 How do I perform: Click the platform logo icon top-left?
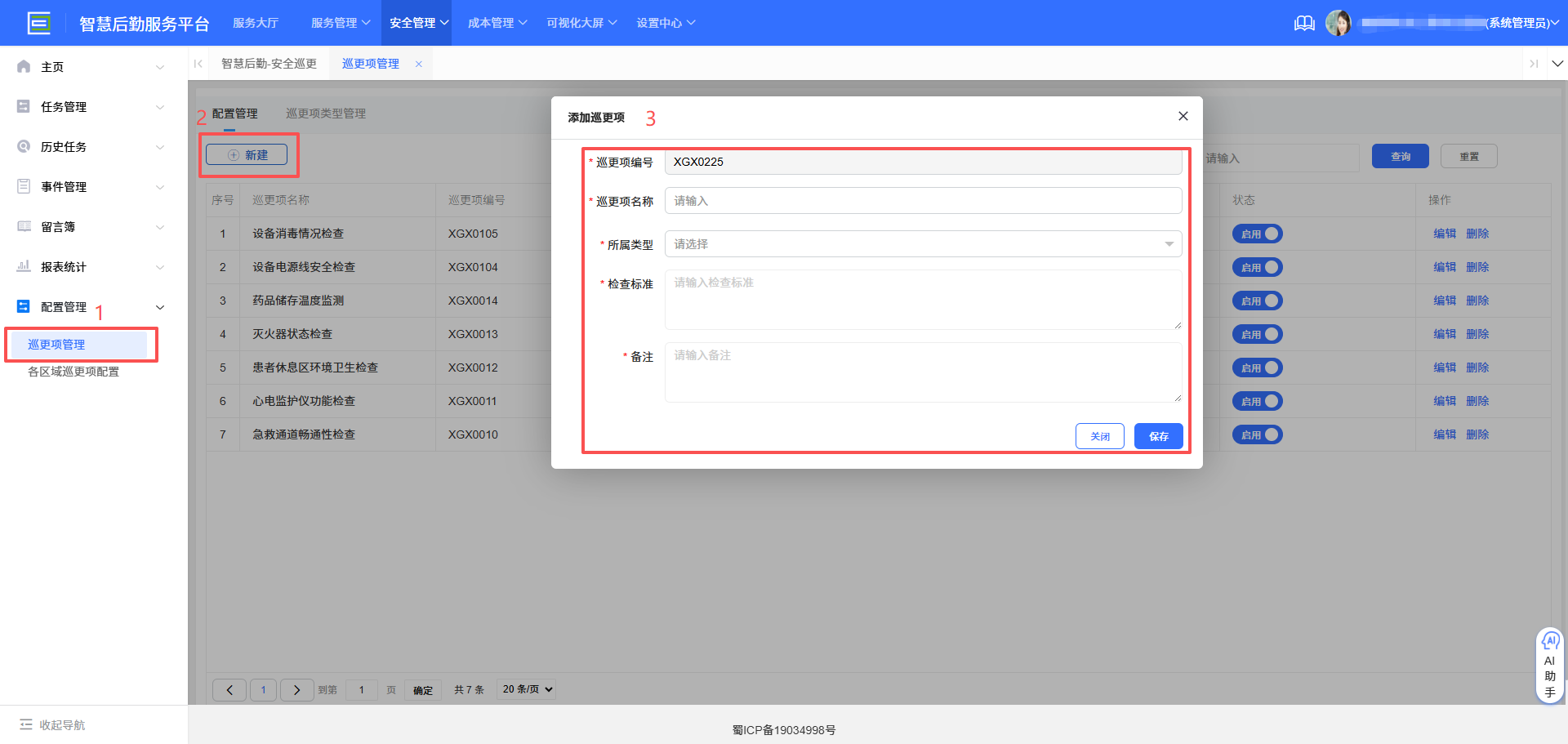(39, 23)
